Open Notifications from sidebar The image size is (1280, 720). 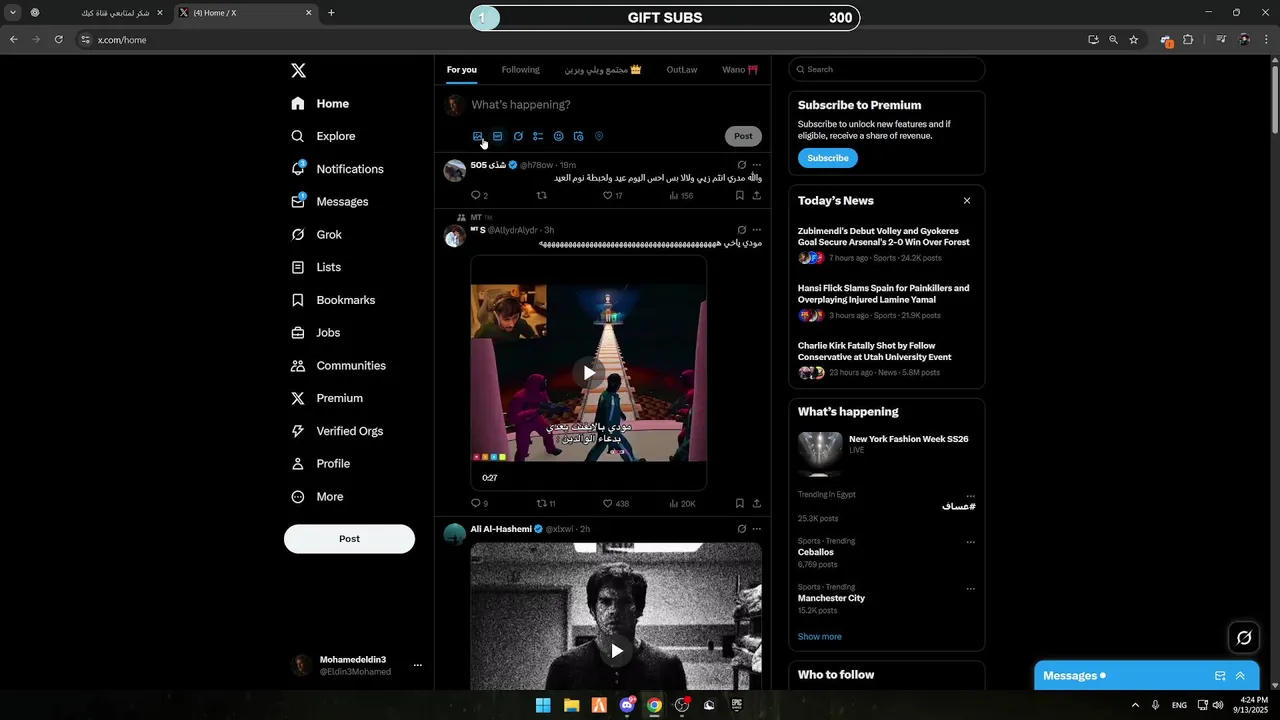pos(339,169)
